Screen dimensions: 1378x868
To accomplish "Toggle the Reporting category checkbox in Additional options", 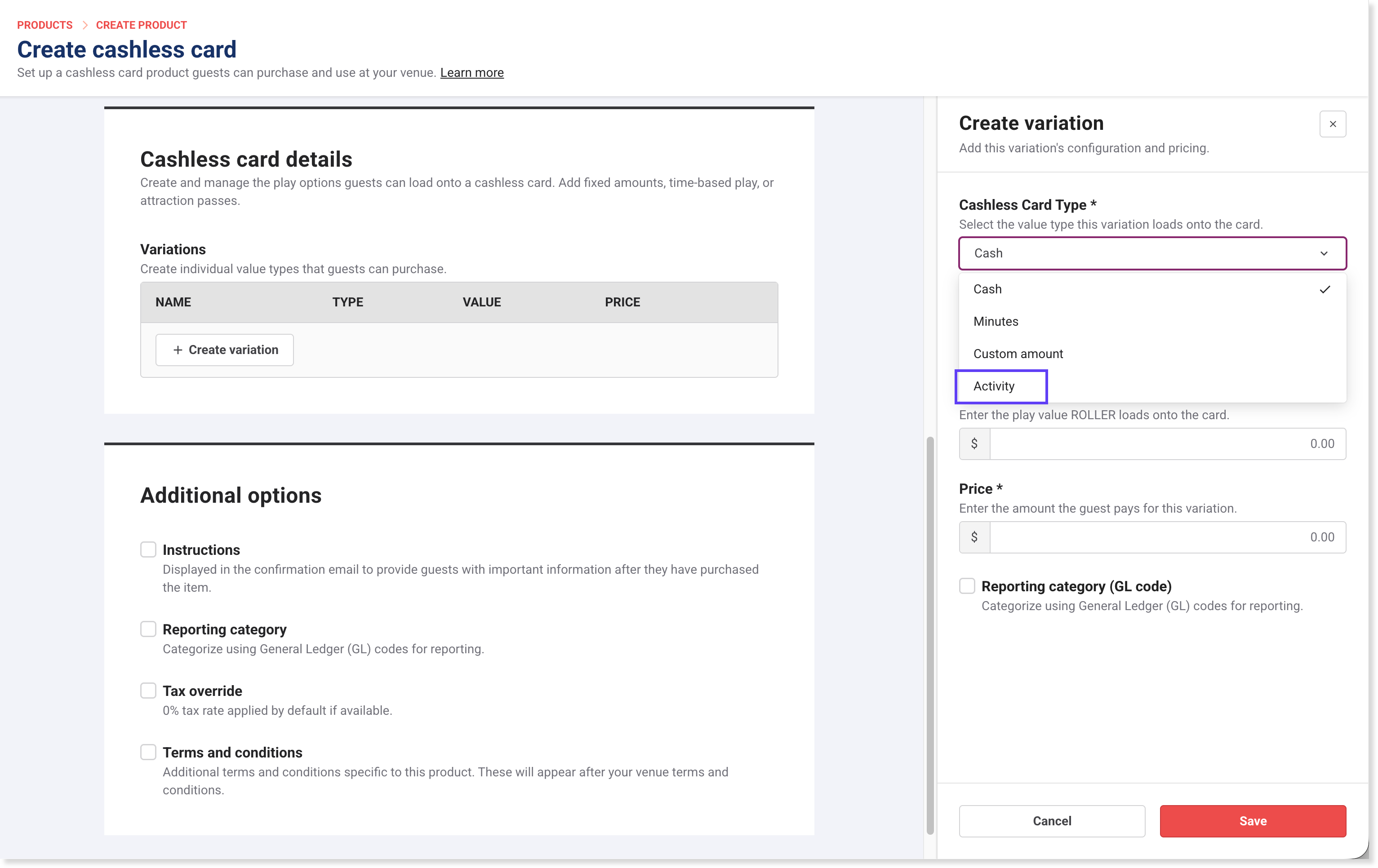I will pos(148,629).
